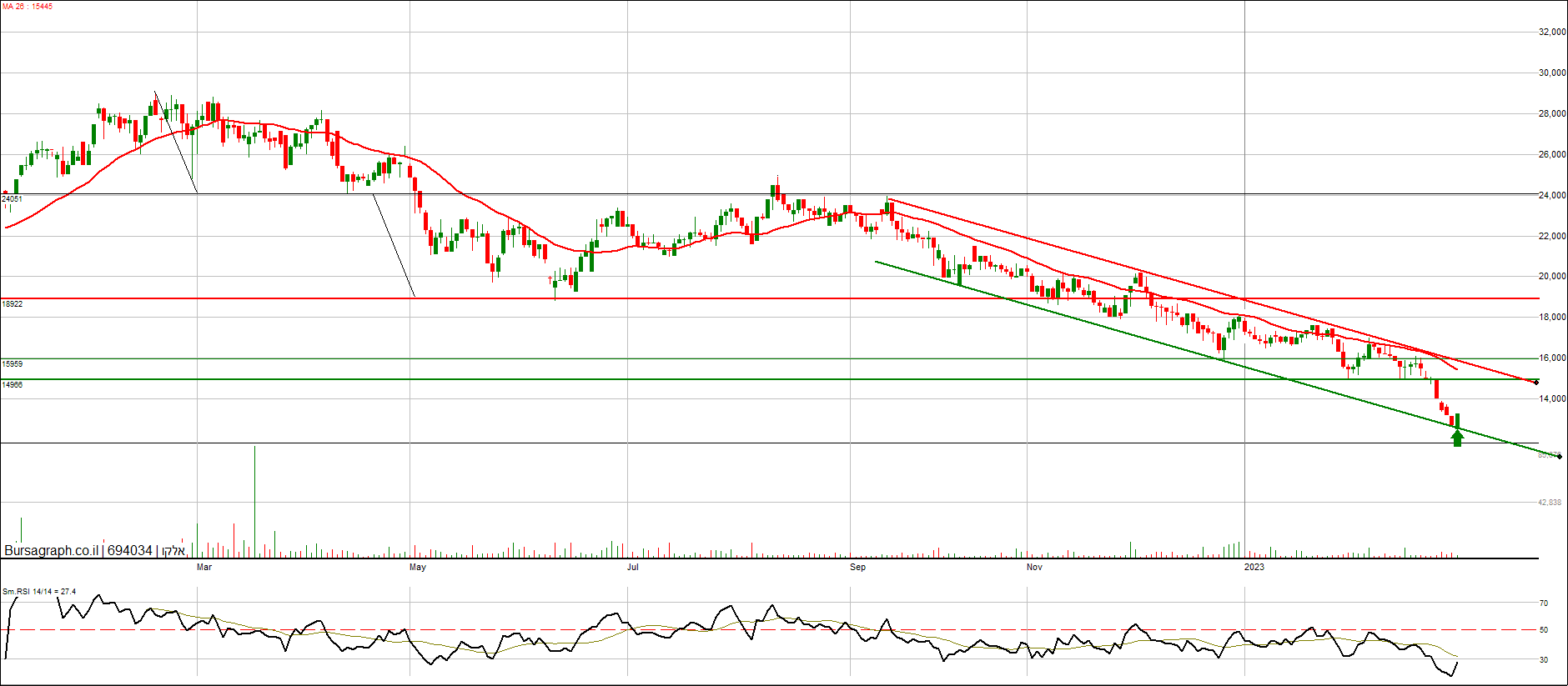Image resolution: width=1568 pixels, height=686 pixels.
Task: Click the 24051 horizontal level label
Action: point(13,199)
